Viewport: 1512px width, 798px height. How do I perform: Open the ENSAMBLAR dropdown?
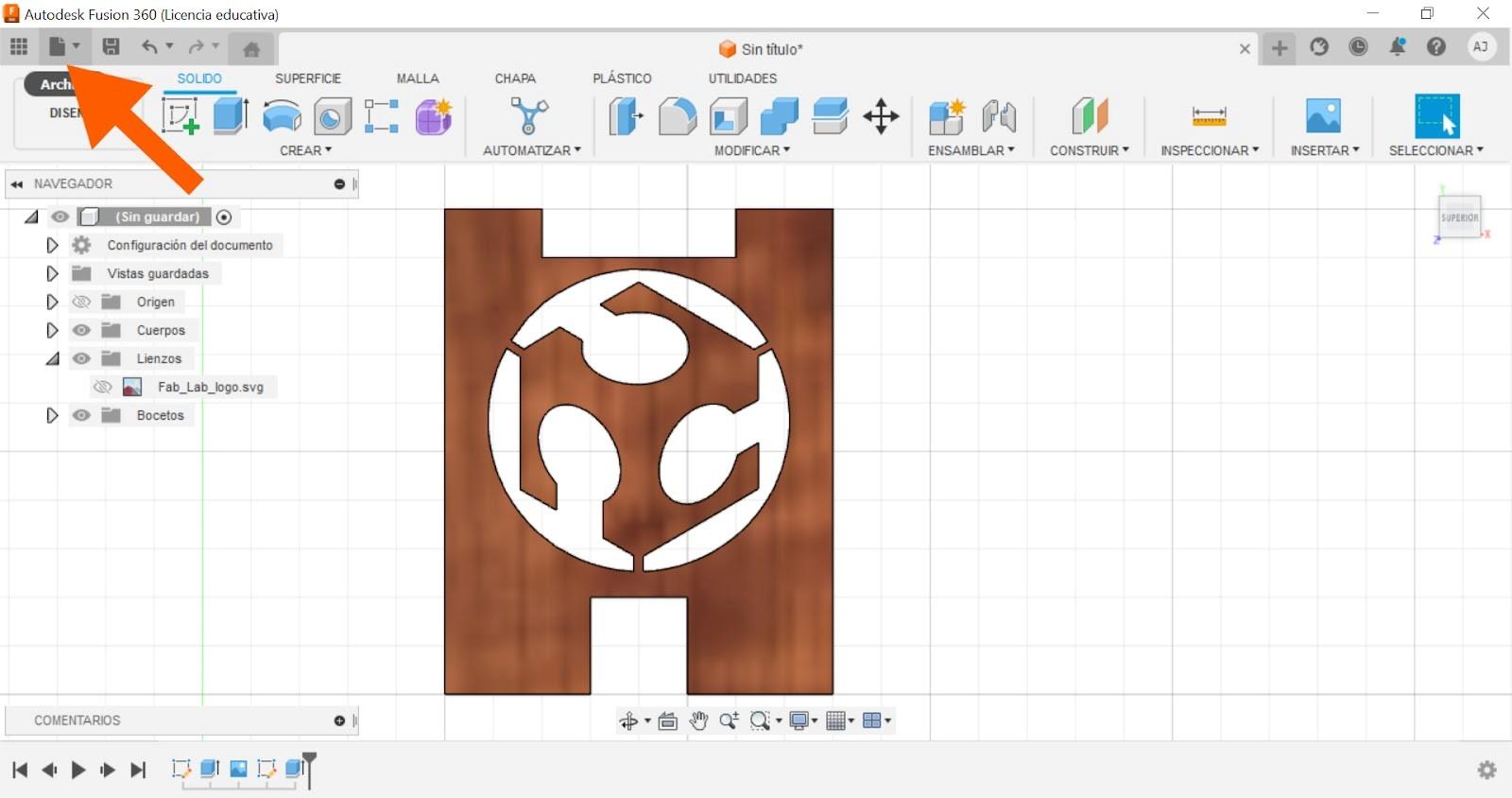(971, 150)
